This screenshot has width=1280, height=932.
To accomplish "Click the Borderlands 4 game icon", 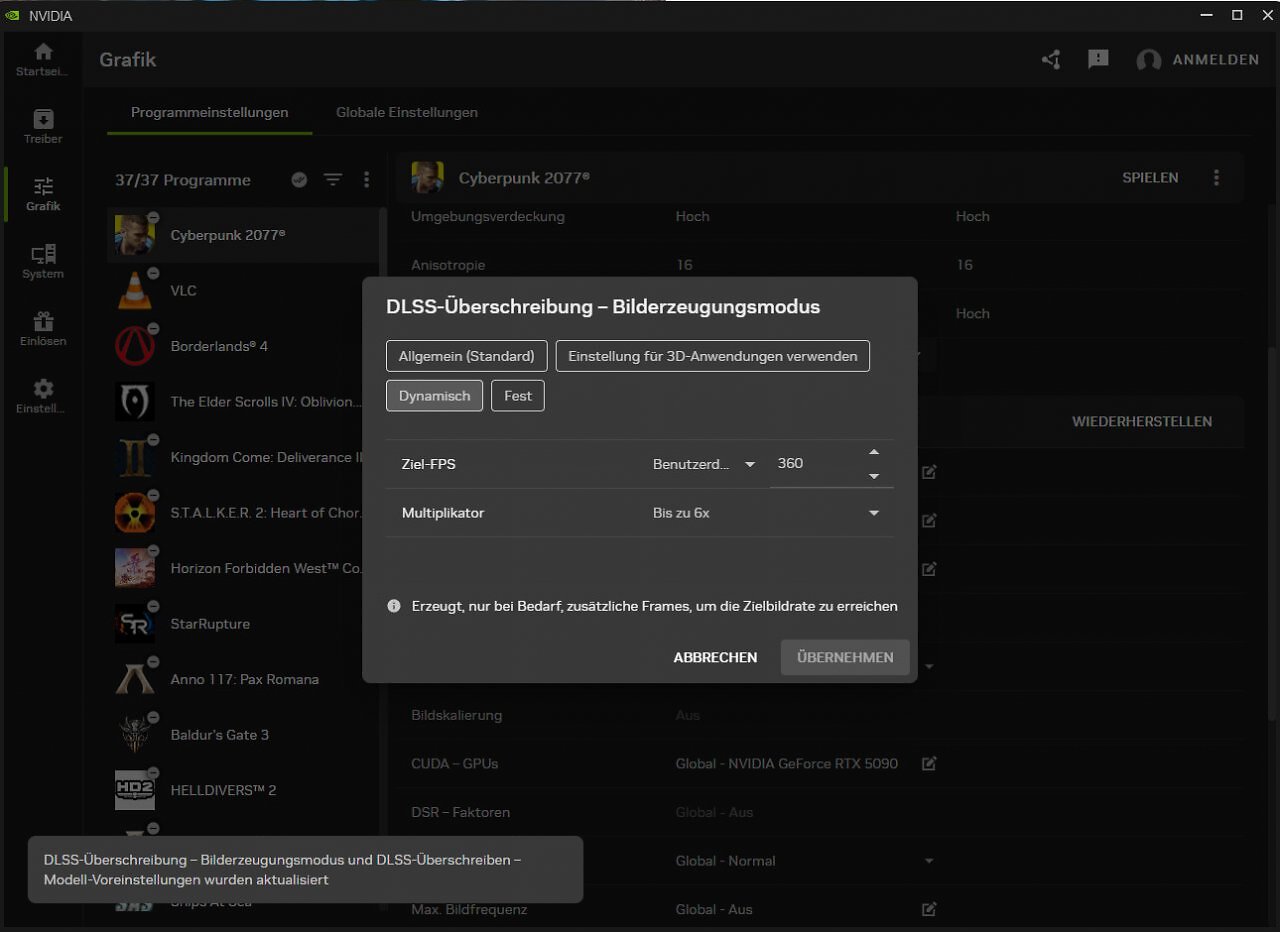I will [134, 346].
